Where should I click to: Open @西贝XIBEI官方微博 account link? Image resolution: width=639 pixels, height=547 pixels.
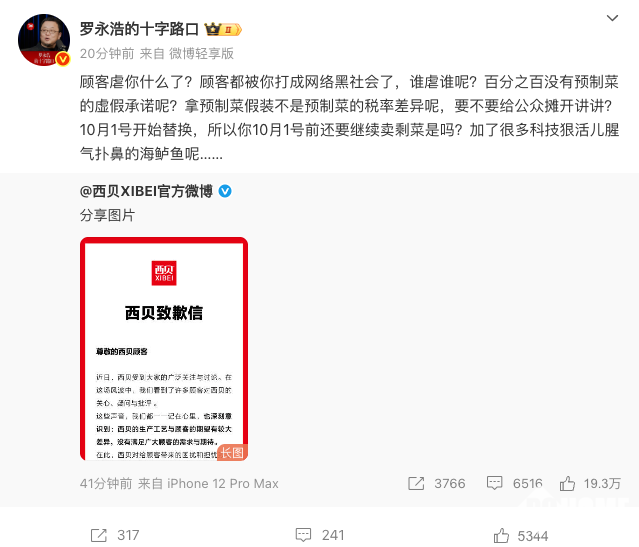pyautogui.click(x=146, y=191)
